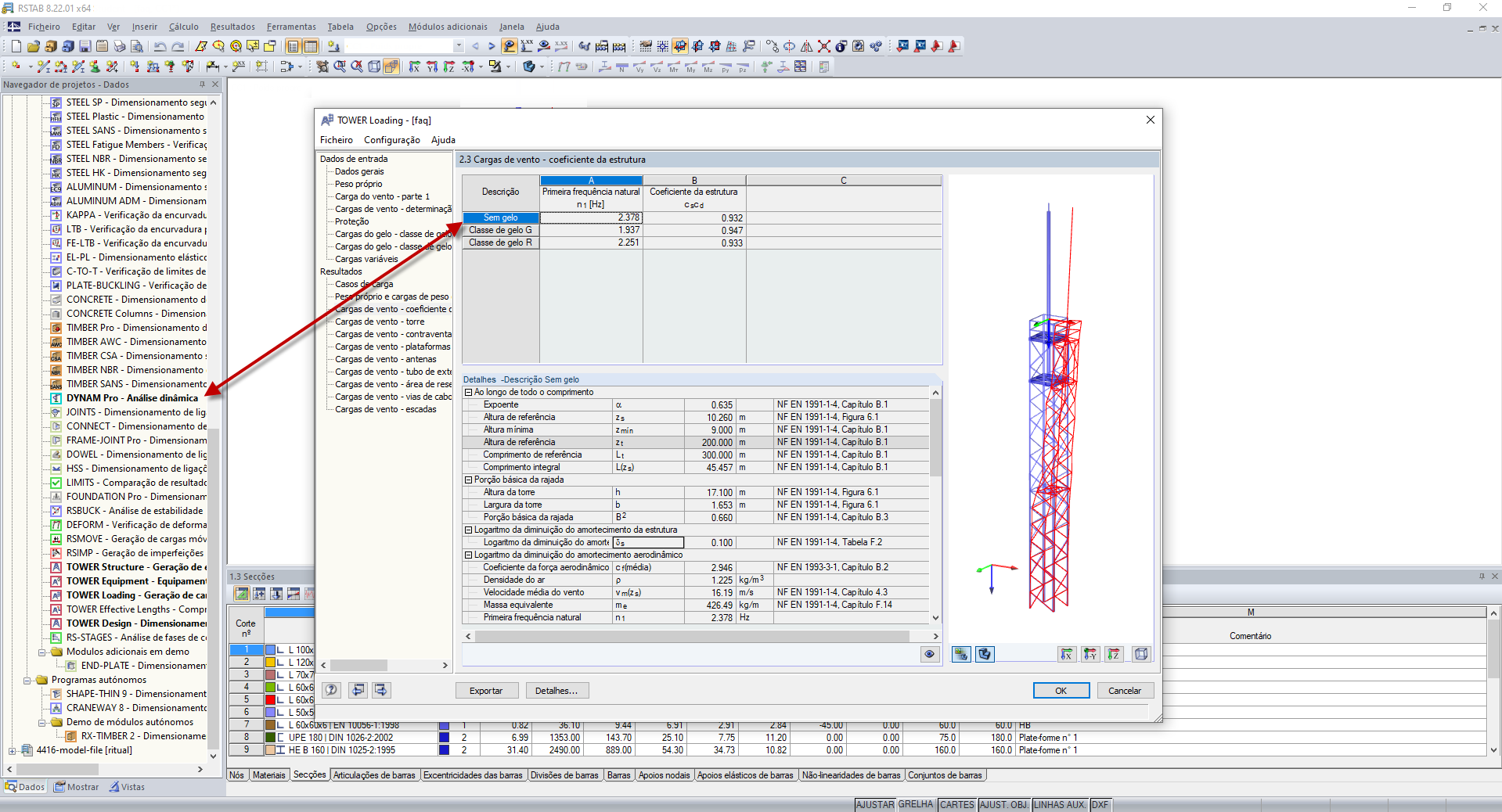Show the isometric view cube icon in preview

[1141, 654]
